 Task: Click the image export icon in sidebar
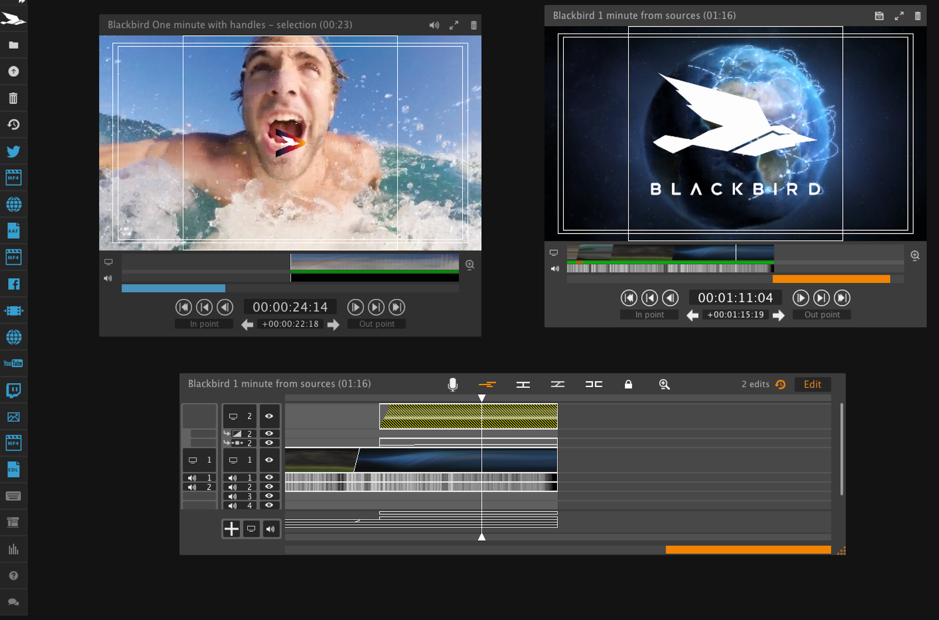click(x=13, y=416)
